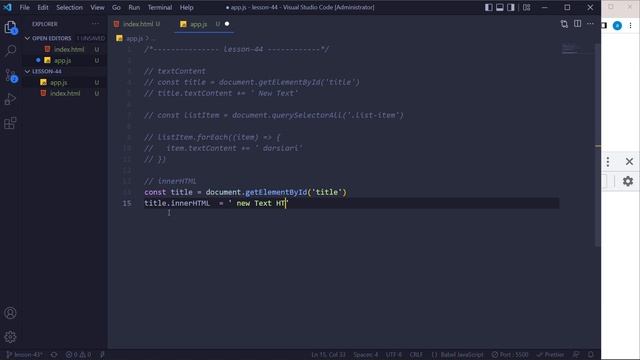The height and width of the screenshot is (360, 640).
Task: Open index.html in LESSON-44 folder
Action: 64,93
